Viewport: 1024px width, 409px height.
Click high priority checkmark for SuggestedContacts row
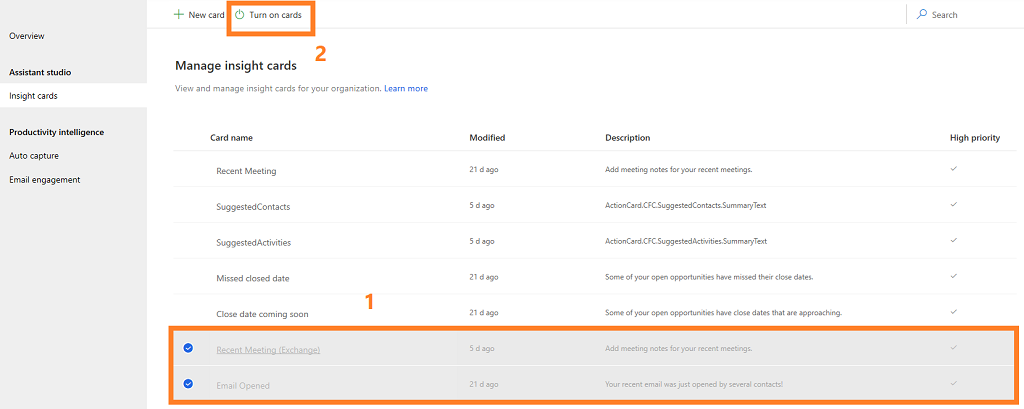click(x=954, y=205)
